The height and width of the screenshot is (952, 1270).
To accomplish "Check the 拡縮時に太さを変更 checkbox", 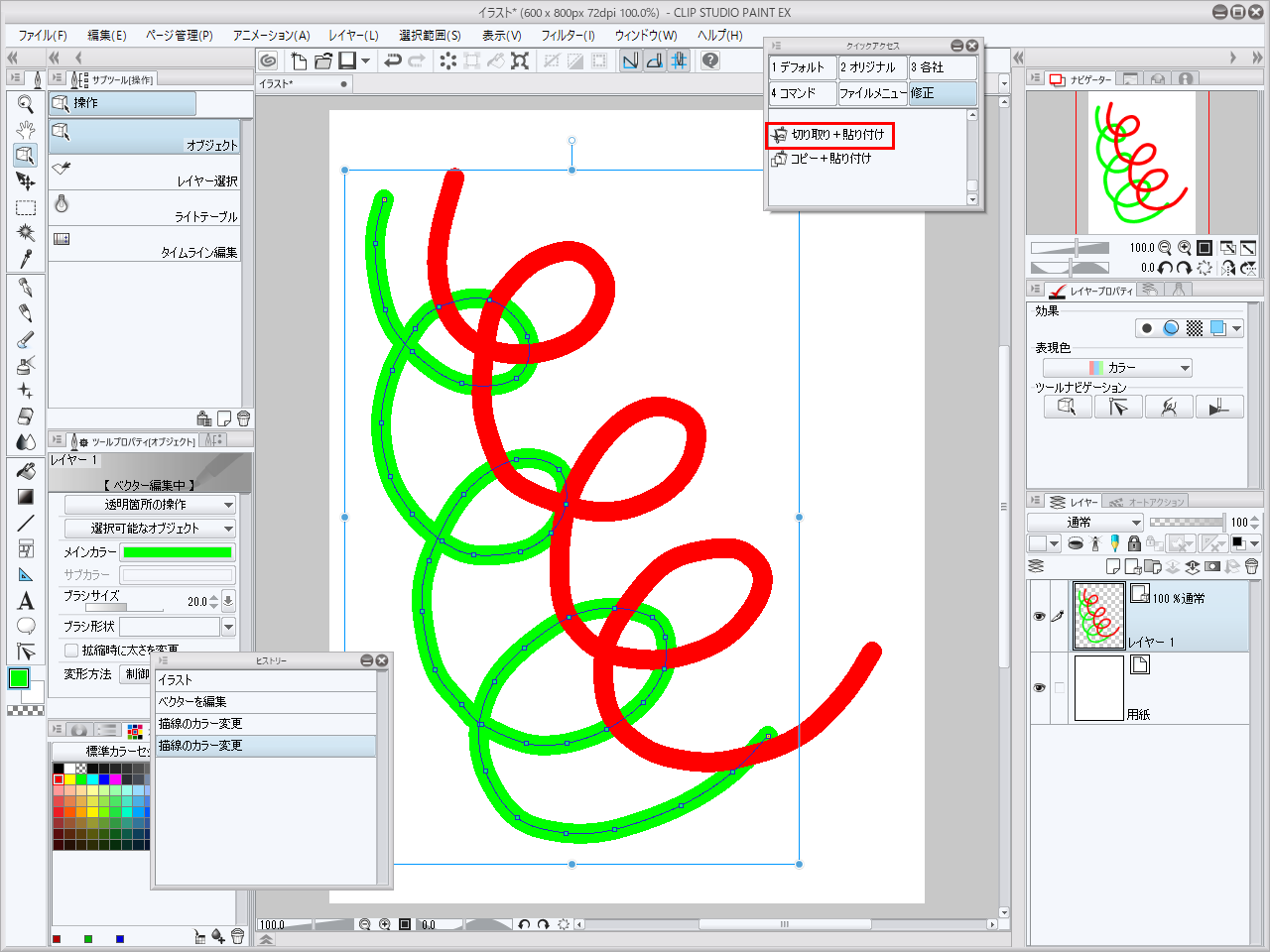I will pyautogui.click(x=71, y=651).
